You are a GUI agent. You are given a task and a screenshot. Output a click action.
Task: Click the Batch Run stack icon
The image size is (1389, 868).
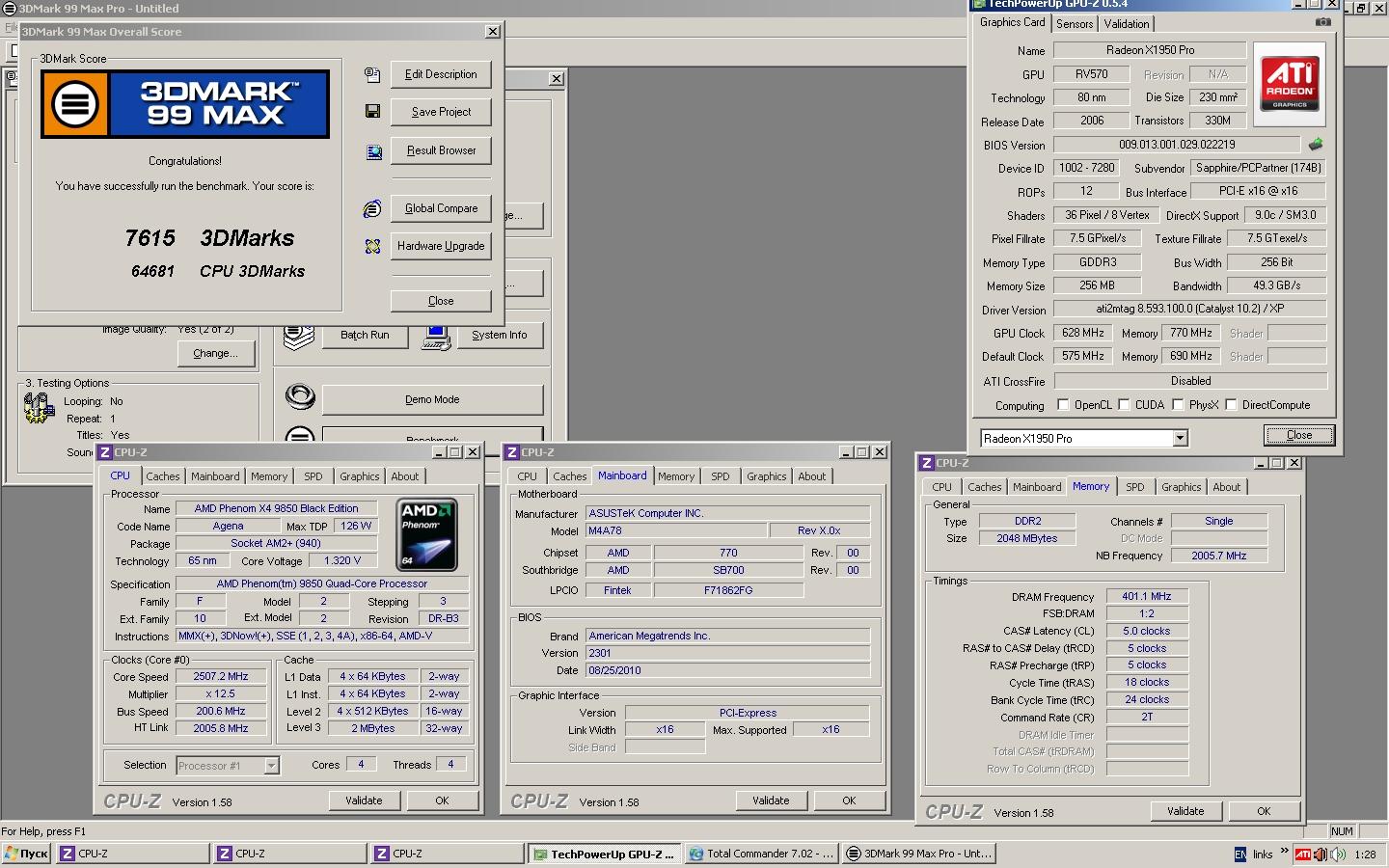[299, 336]
